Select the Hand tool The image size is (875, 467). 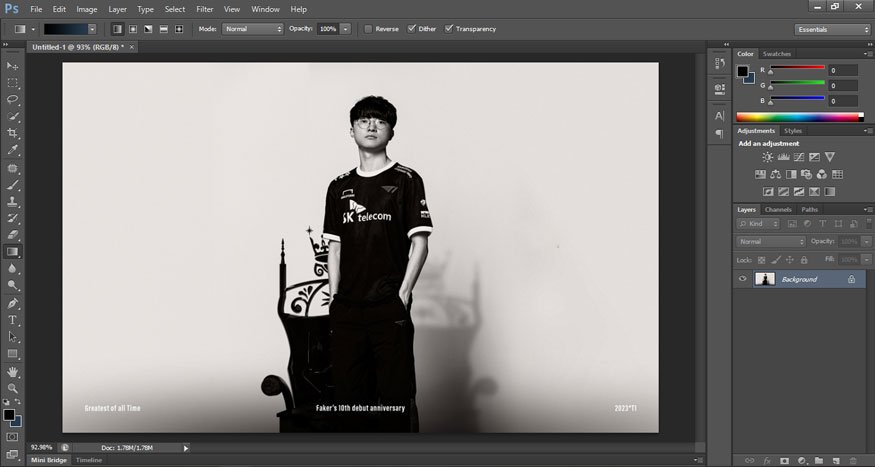click(x=12, y=372)
